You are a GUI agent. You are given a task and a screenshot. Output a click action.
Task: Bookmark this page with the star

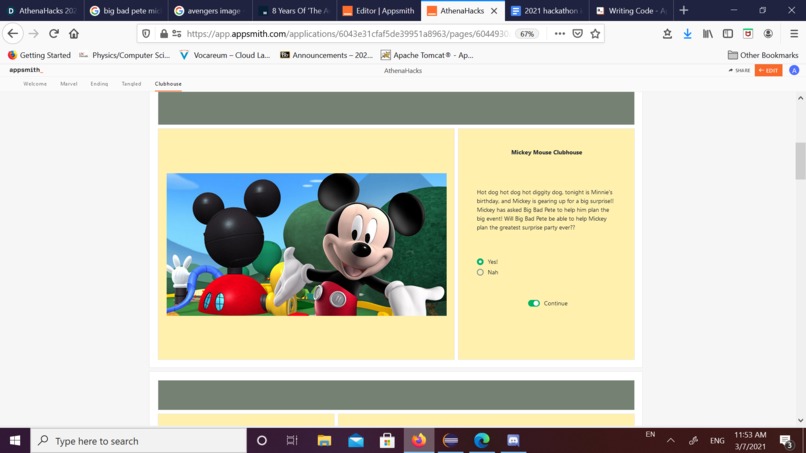click(595, 34)
